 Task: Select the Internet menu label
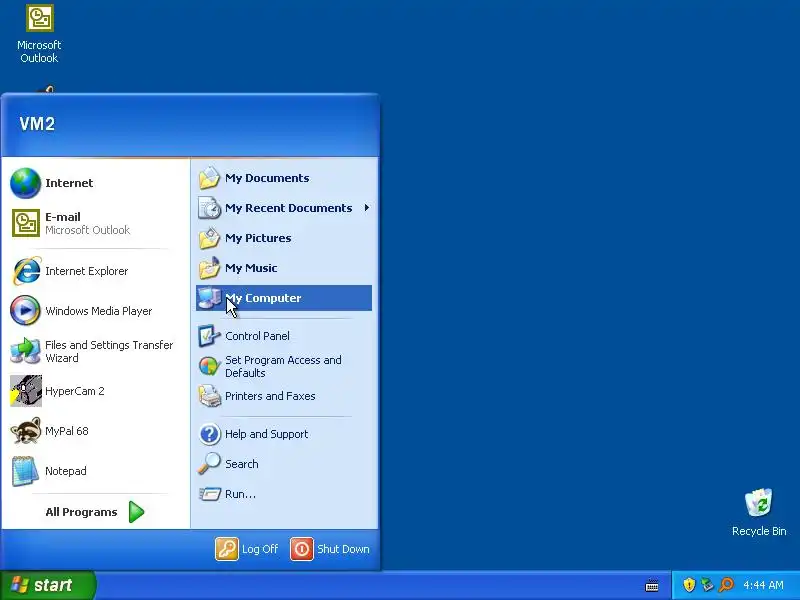pyautogui.click(x=69, y=183)
